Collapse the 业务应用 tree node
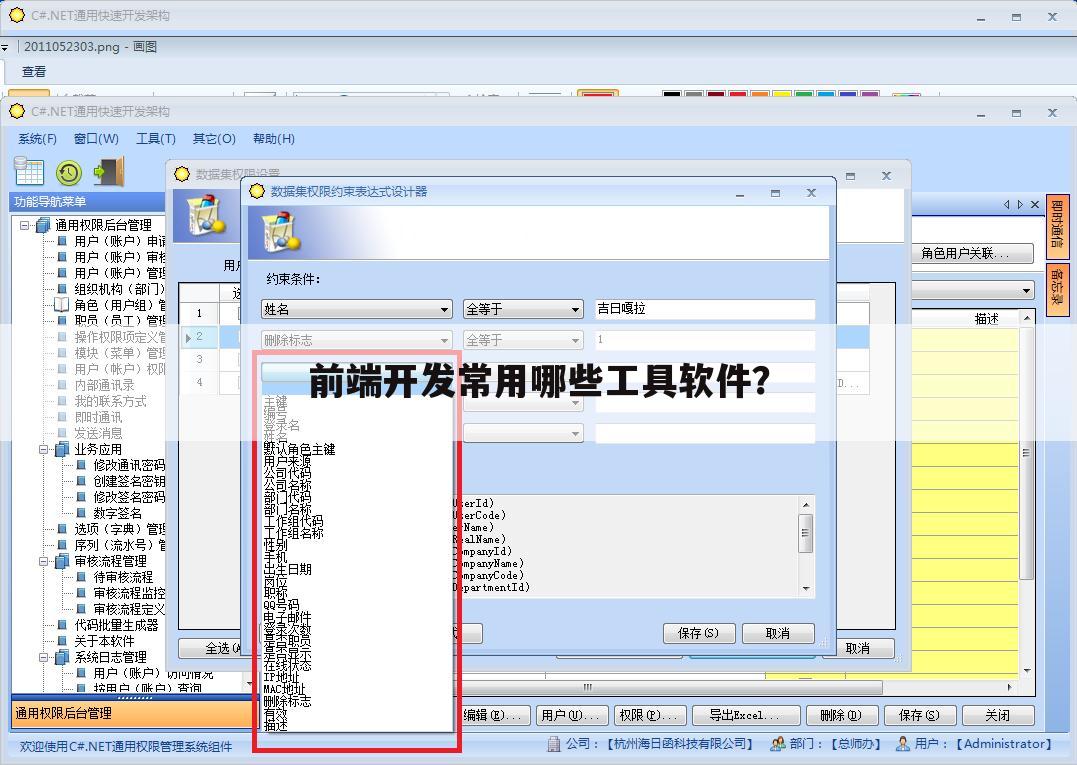Screen dimensions: 1077x765 (x=44, y=449)
